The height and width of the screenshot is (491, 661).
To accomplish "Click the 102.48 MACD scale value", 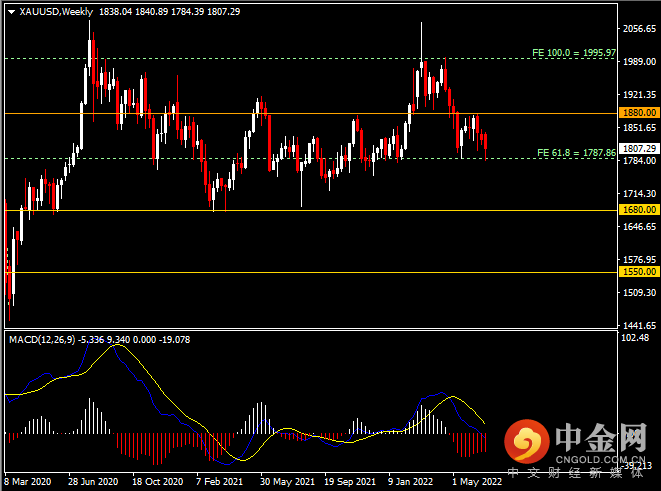I will coord(635,338).
